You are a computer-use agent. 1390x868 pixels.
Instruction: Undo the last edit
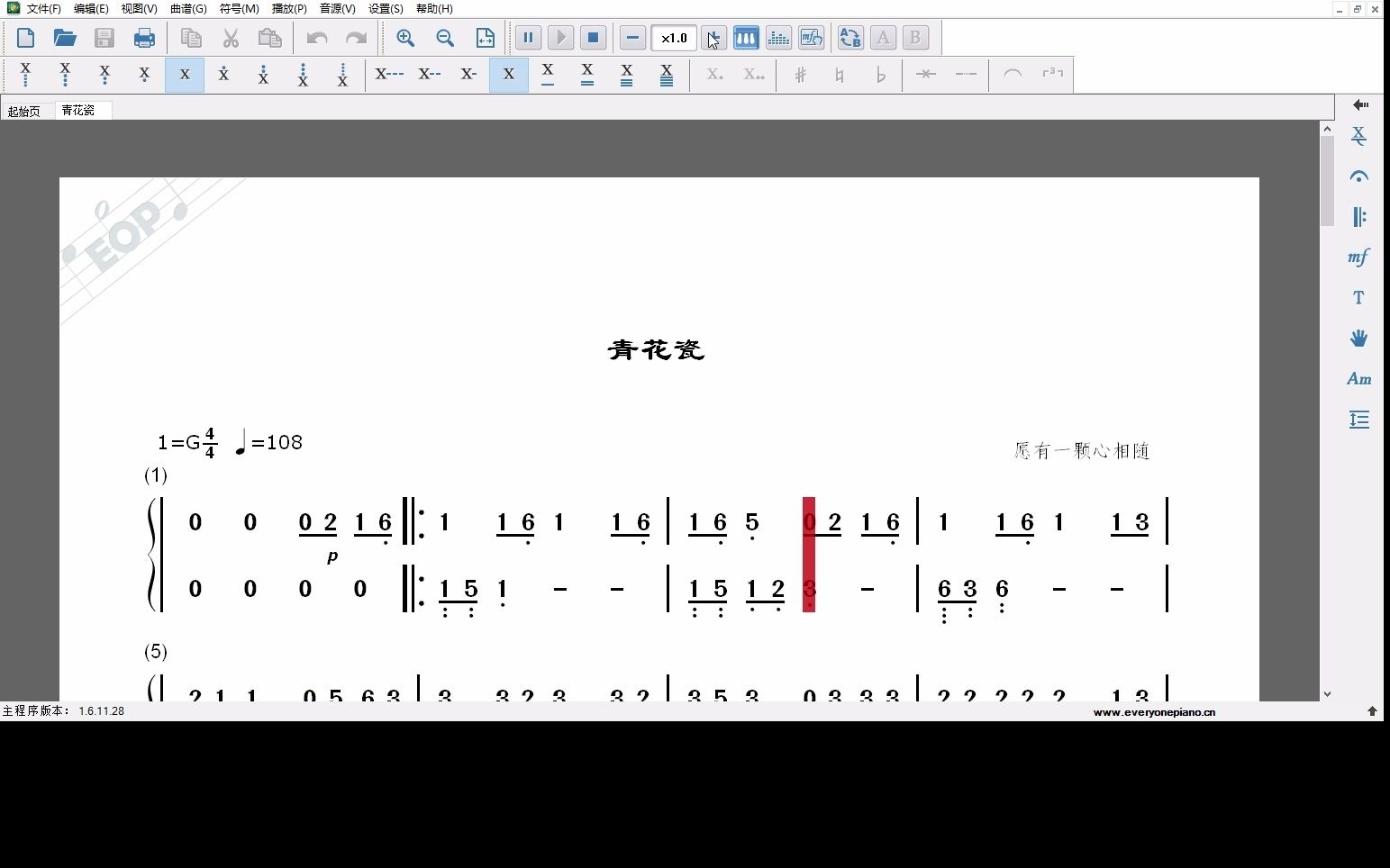[x=317, y=38]
